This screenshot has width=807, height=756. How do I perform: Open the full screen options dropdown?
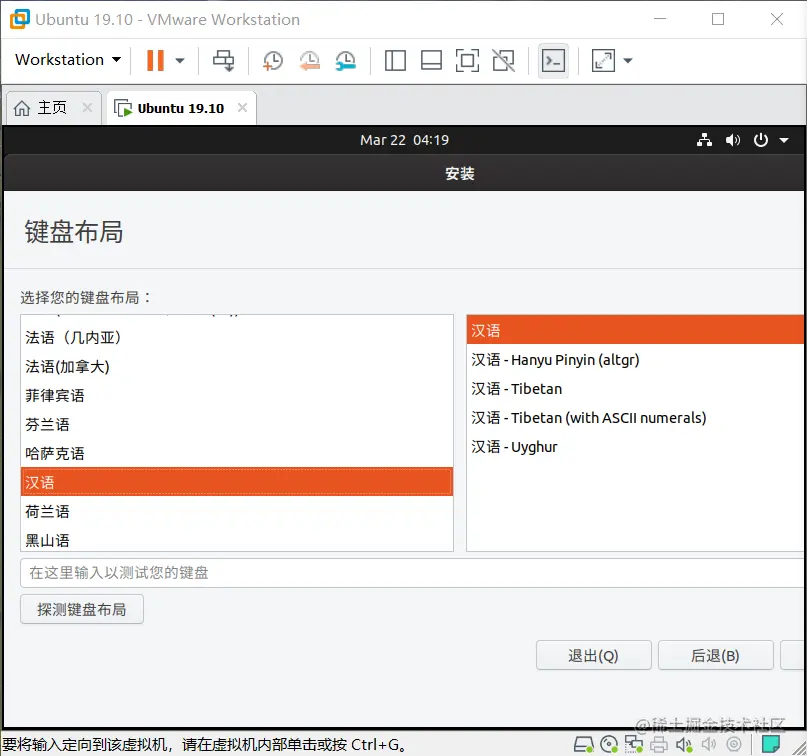click(627, 60)
